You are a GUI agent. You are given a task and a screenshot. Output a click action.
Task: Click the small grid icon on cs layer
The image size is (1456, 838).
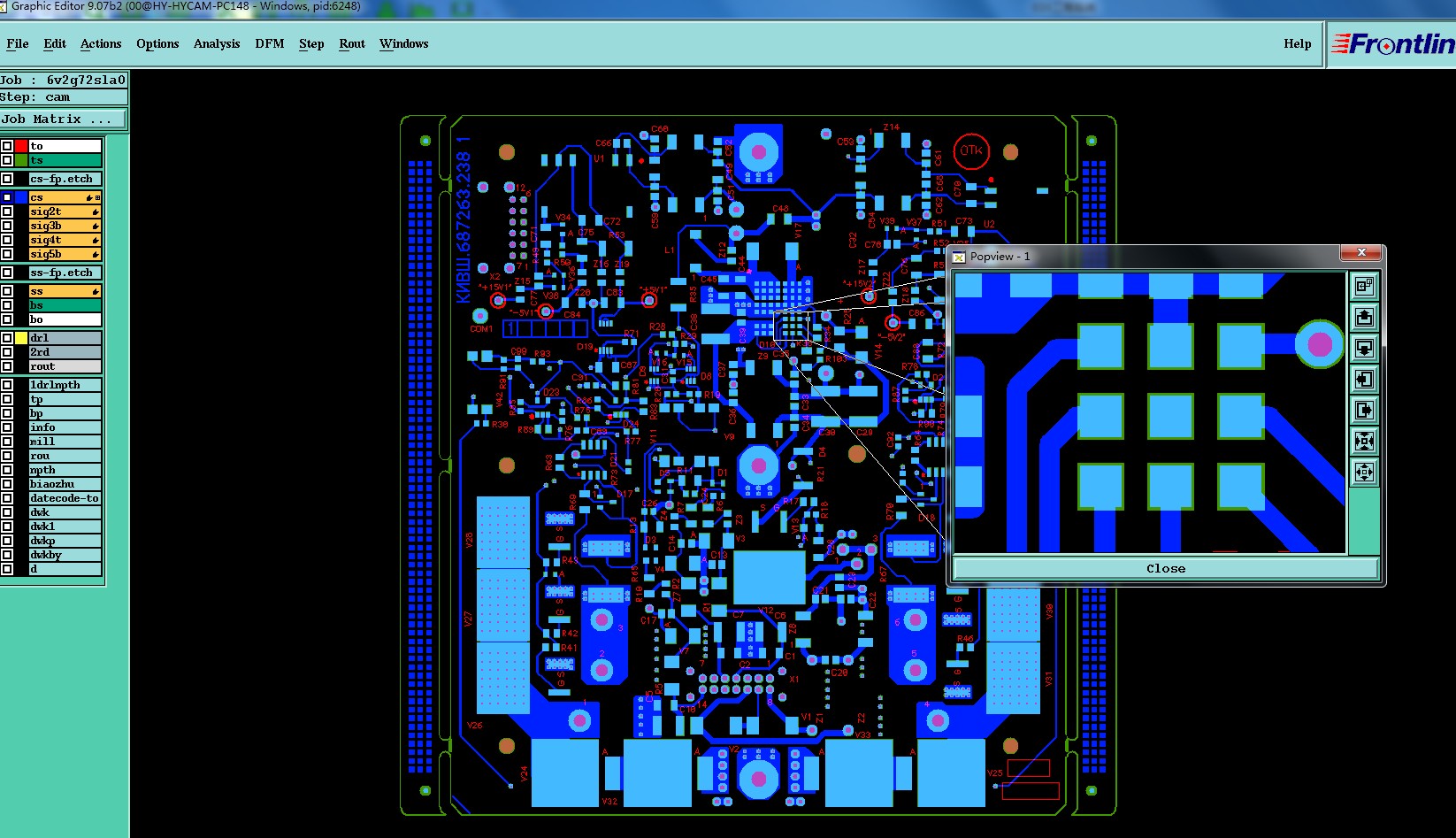97,197
